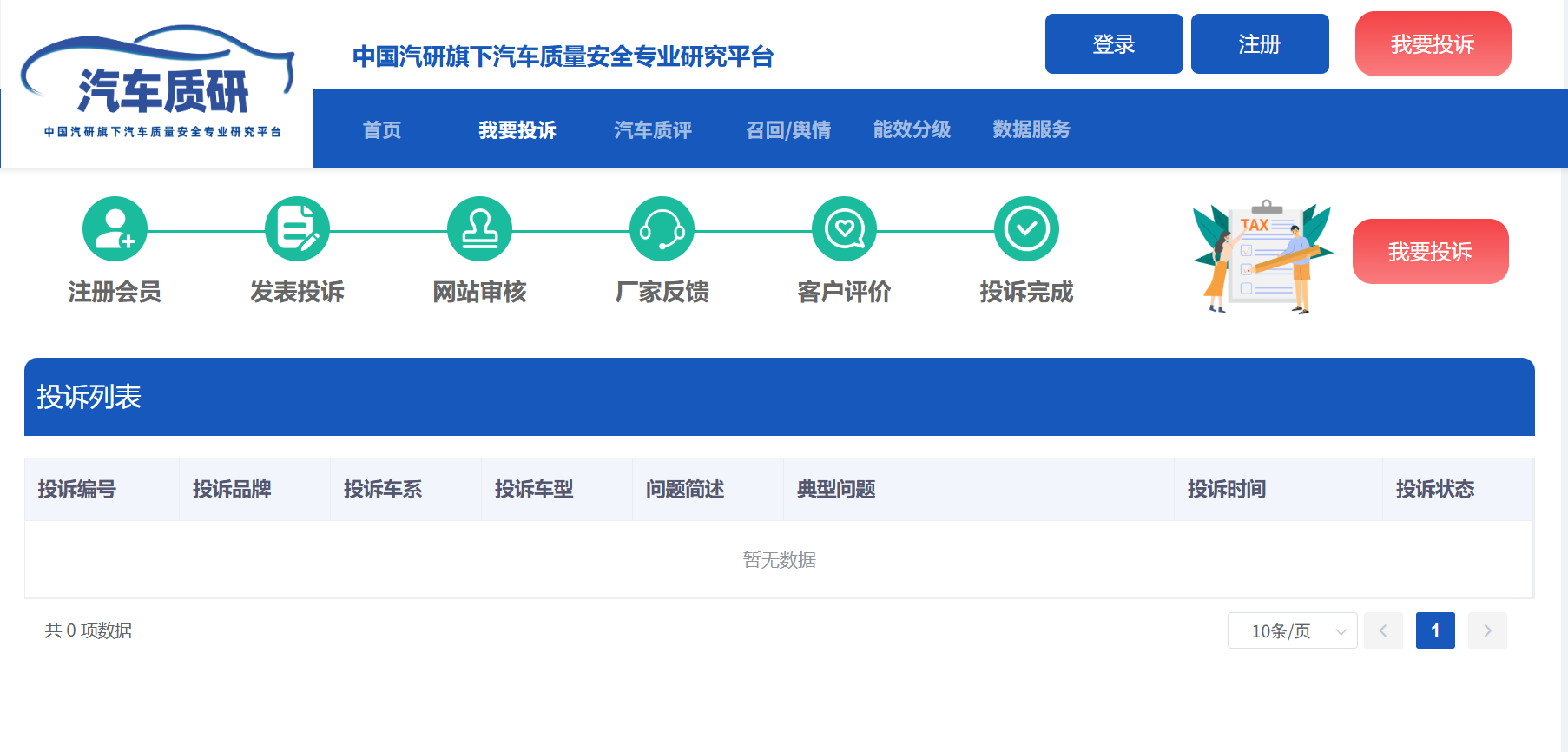
Task: Open the 10条/页 page-size dropdown
Action: tap(1292, 630)
